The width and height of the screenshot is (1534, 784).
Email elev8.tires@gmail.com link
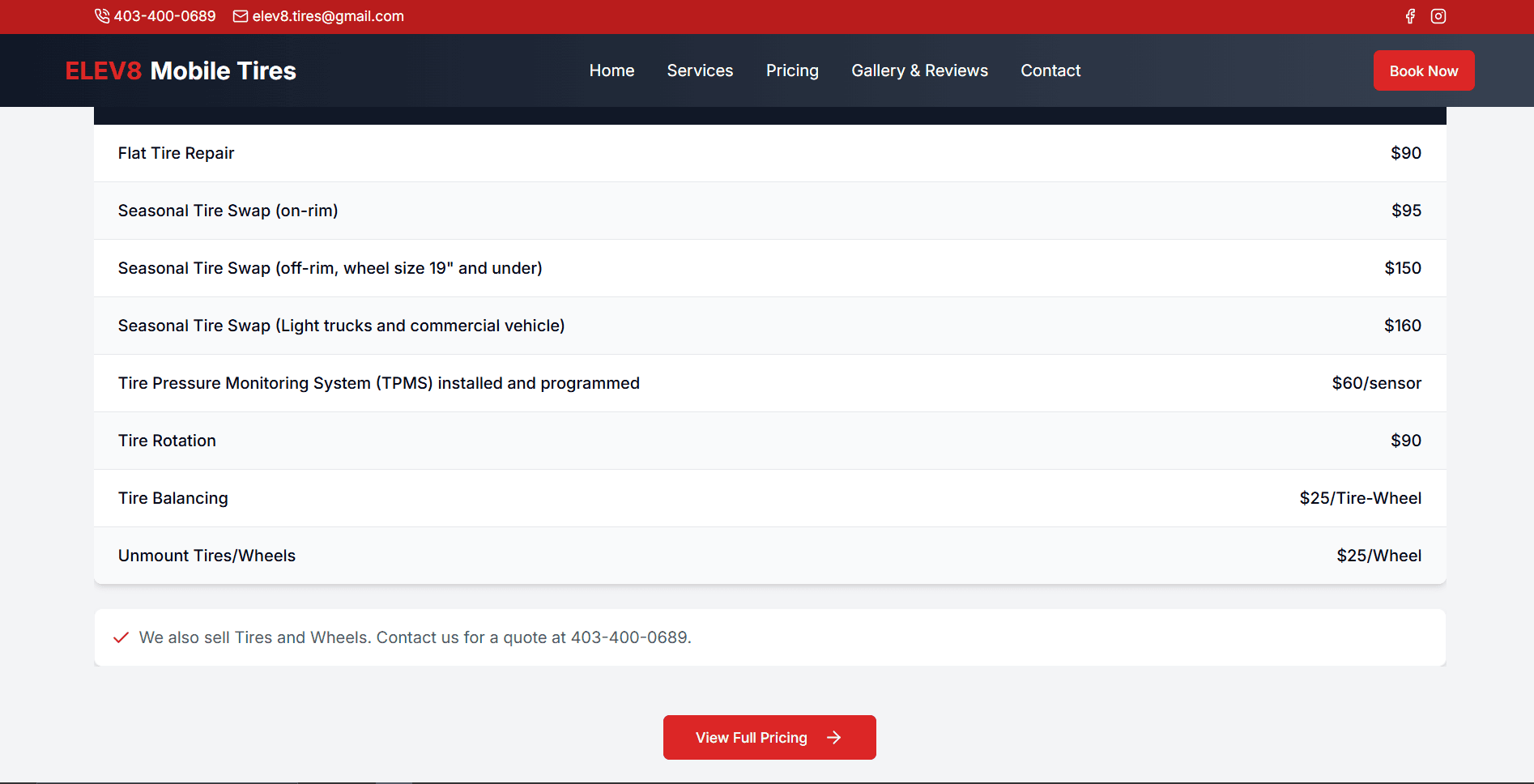[328, 16]
